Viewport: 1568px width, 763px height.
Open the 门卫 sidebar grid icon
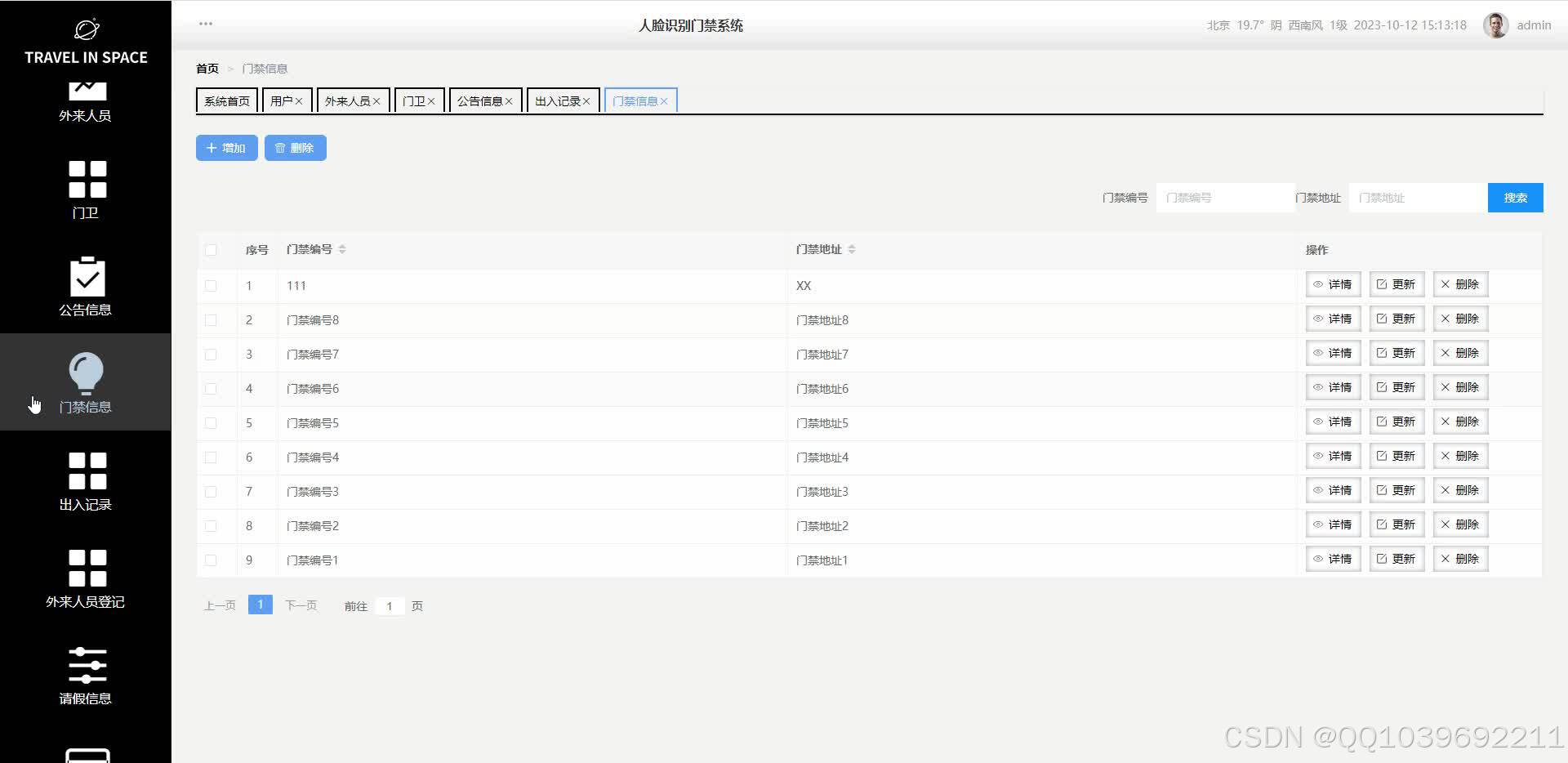87,179
